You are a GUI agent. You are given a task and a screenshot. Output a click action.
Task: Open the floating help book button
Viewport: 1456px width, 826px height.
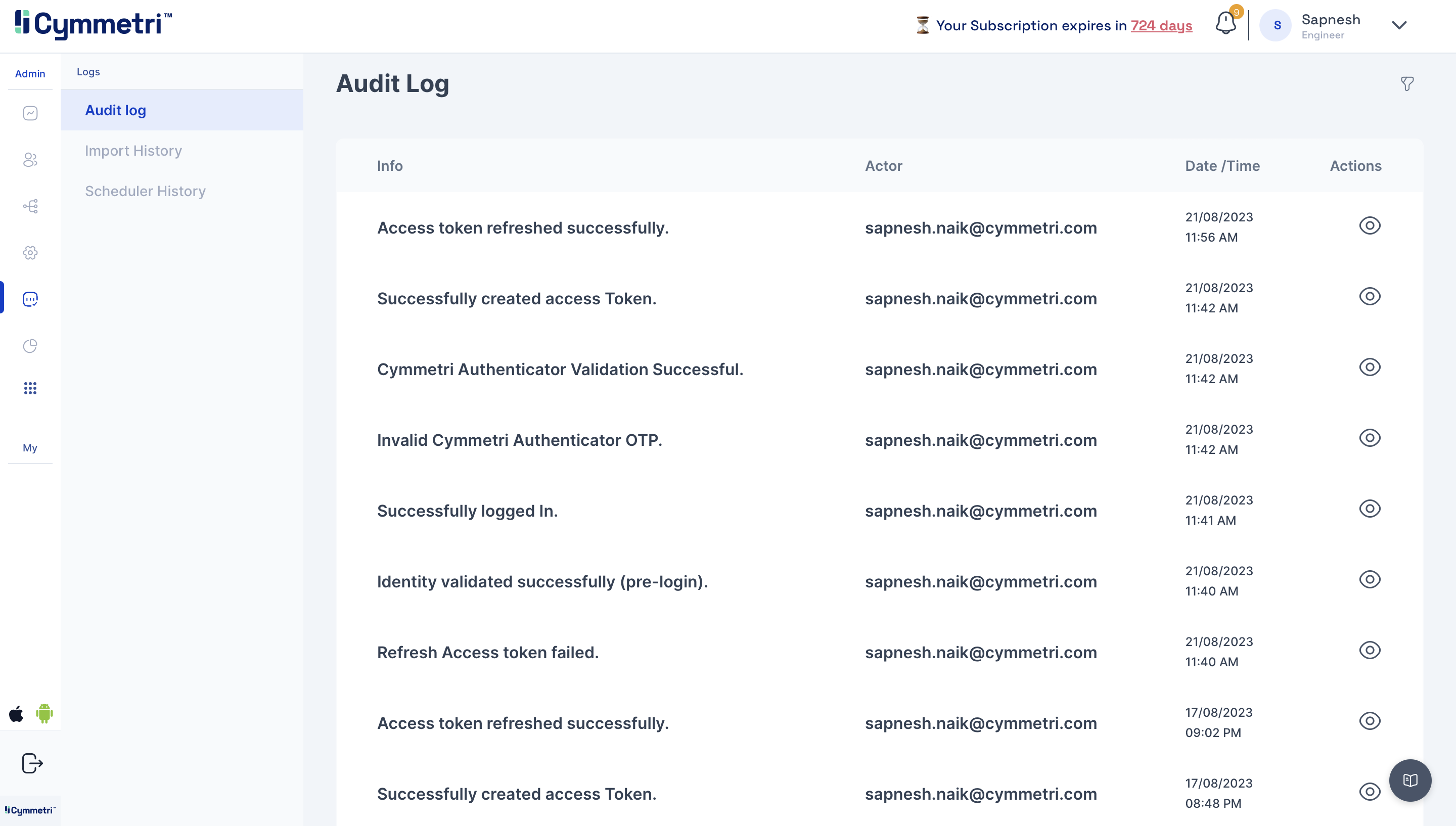click(1410, 780)
